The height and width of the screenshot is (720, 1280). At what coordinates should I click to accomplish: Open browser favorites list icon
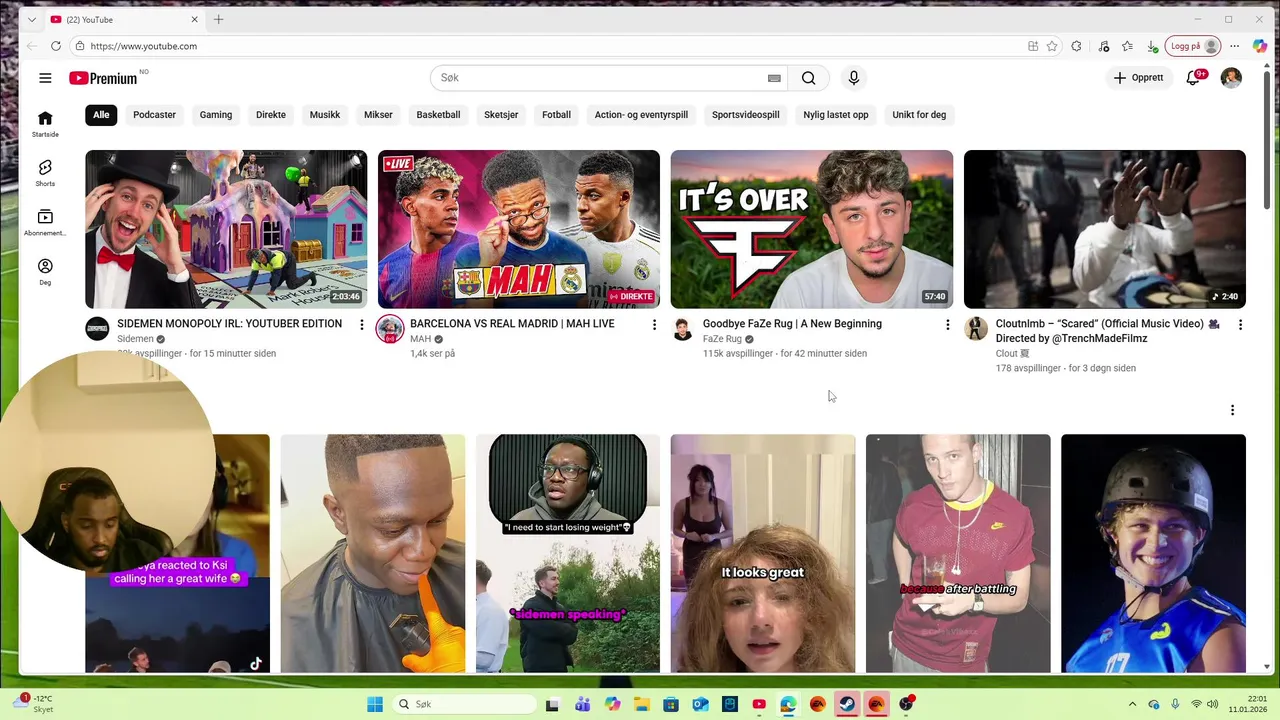(x=1127, y=46)
